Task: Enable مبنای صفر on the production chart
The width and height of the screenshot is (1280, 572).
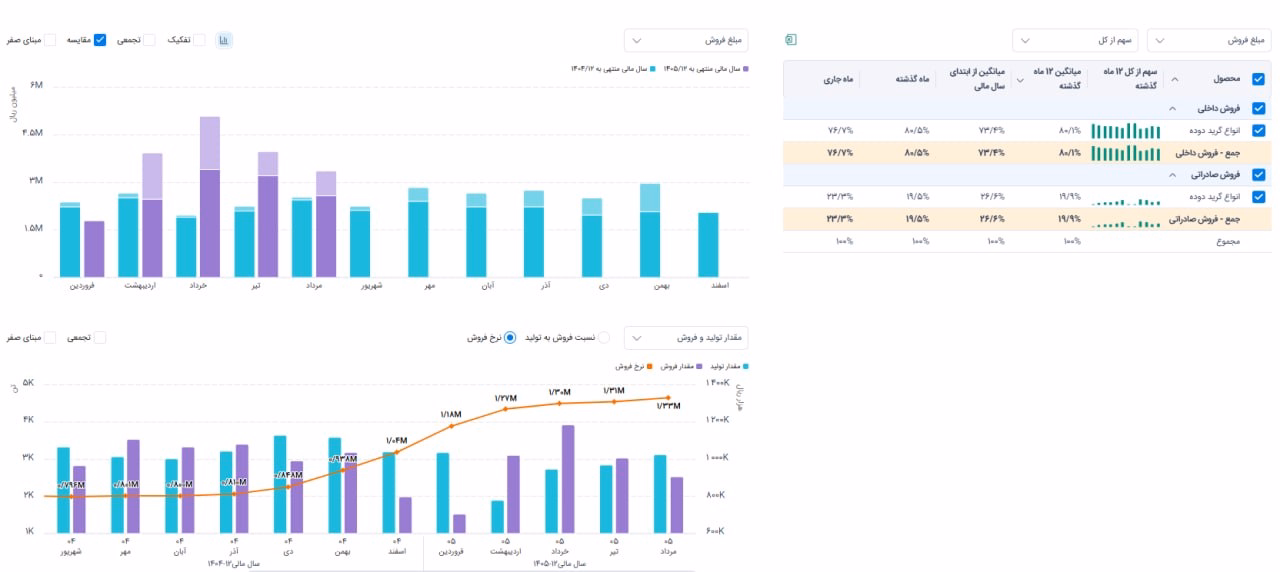Action: pyautogui.click(x=49, y=337)
